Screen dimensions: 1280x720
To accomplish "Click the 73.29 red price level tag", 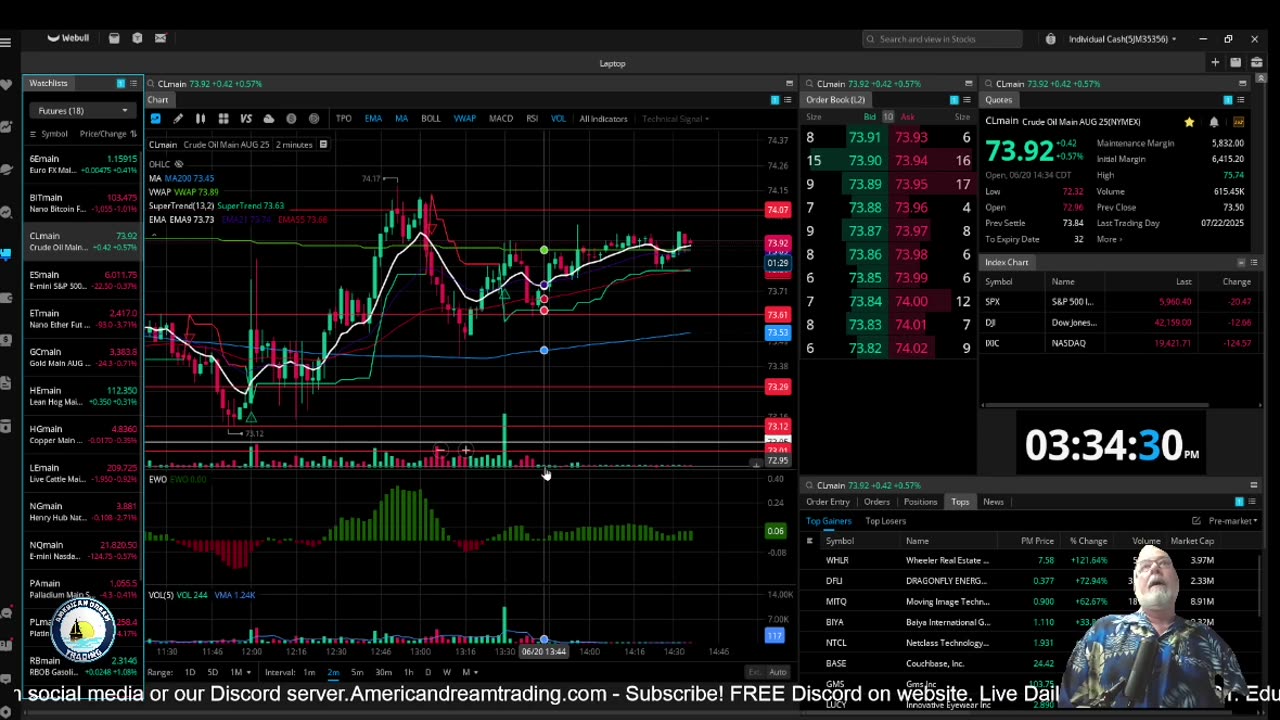I will point(777,387).
